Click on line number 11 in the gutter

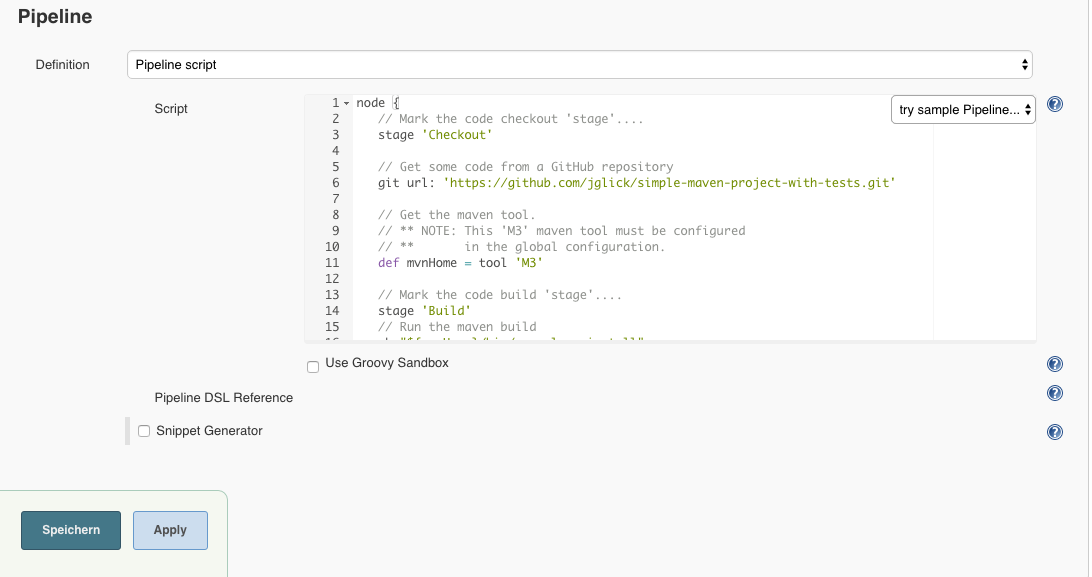click(332, 263)
